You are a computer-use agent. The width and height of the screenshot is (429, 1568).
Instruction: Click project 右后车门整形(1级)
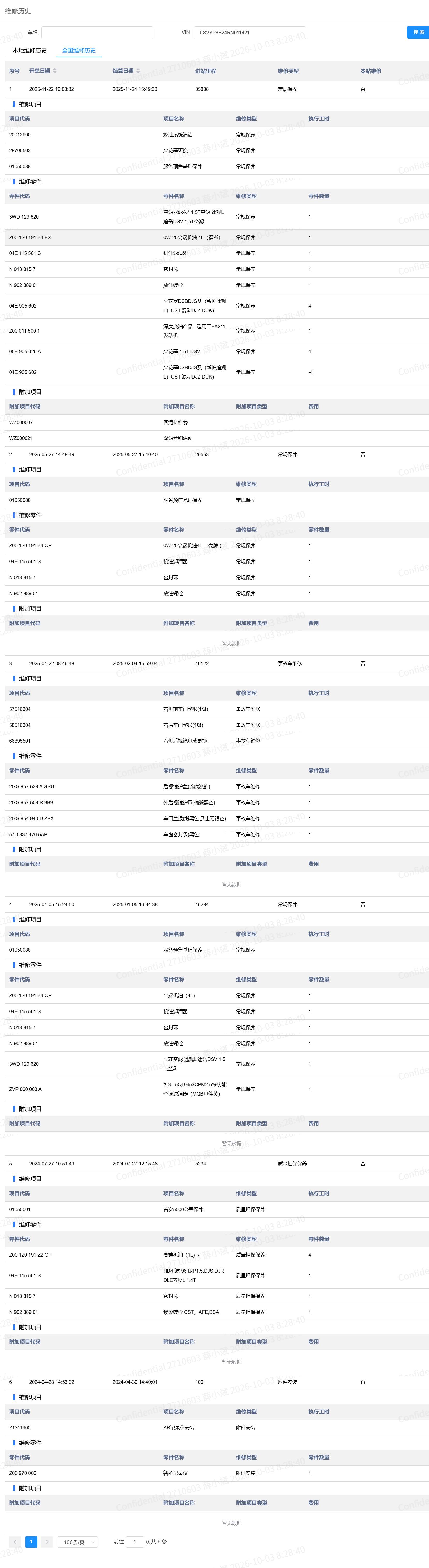183,725
